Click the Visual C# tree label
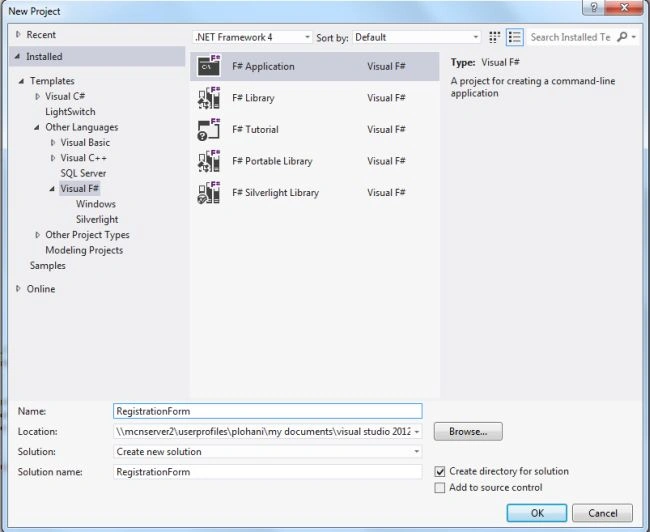650x532 pixels. (x=65, y=96)
